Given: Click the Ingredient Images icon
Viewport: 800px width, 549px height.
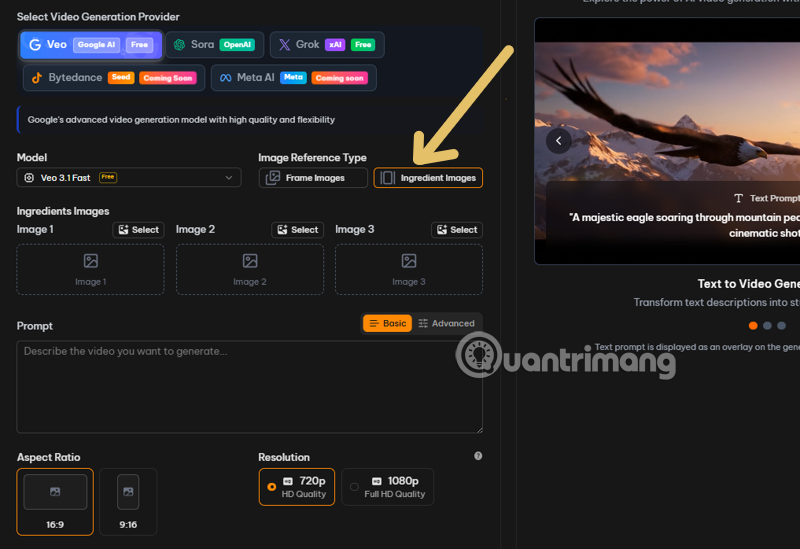Looking at the screenshot, I should click(x=388, y=178).
